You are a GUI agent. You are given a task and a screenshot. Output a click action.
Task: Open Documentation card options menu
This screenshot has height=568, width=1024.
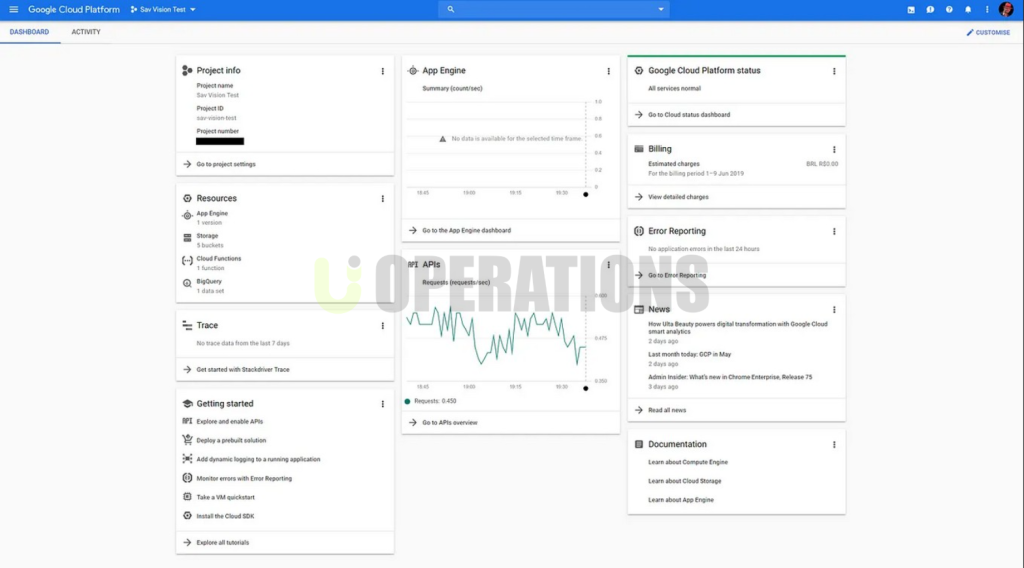pyautogui.click(x=834, y=445)
